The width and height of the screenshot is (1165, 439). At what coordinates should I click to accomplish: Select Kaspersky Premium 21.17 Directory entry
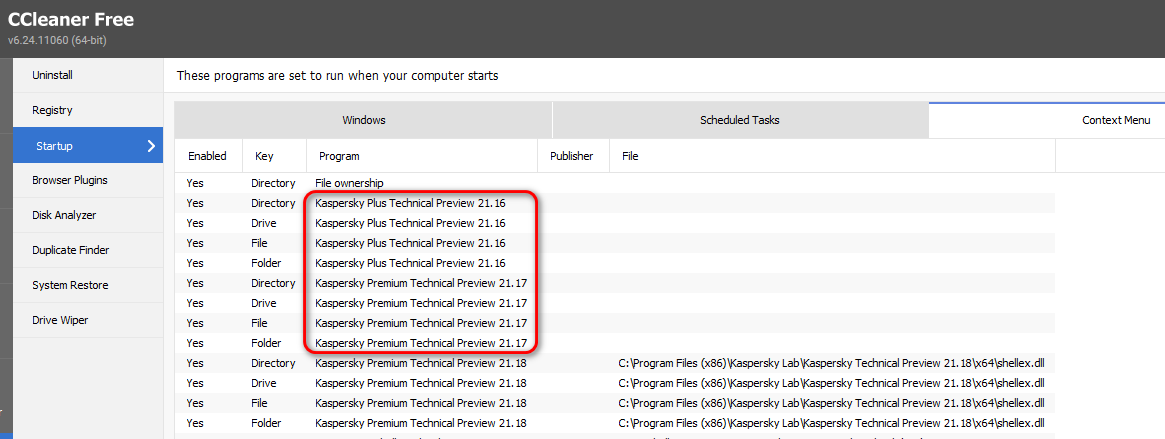[614, 283]
